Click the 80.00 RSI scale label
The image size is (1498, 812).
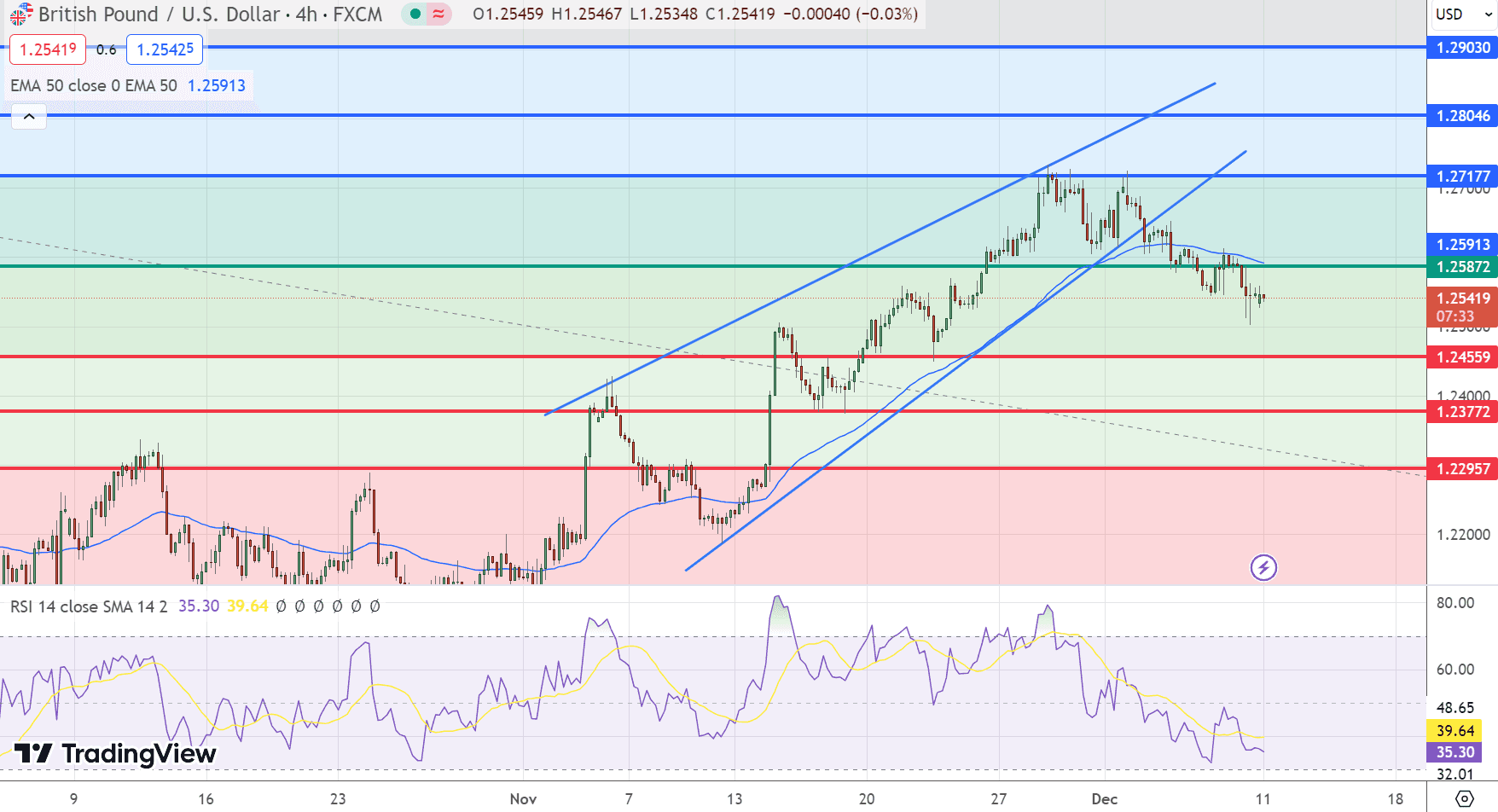click(x=1455, y=603)
